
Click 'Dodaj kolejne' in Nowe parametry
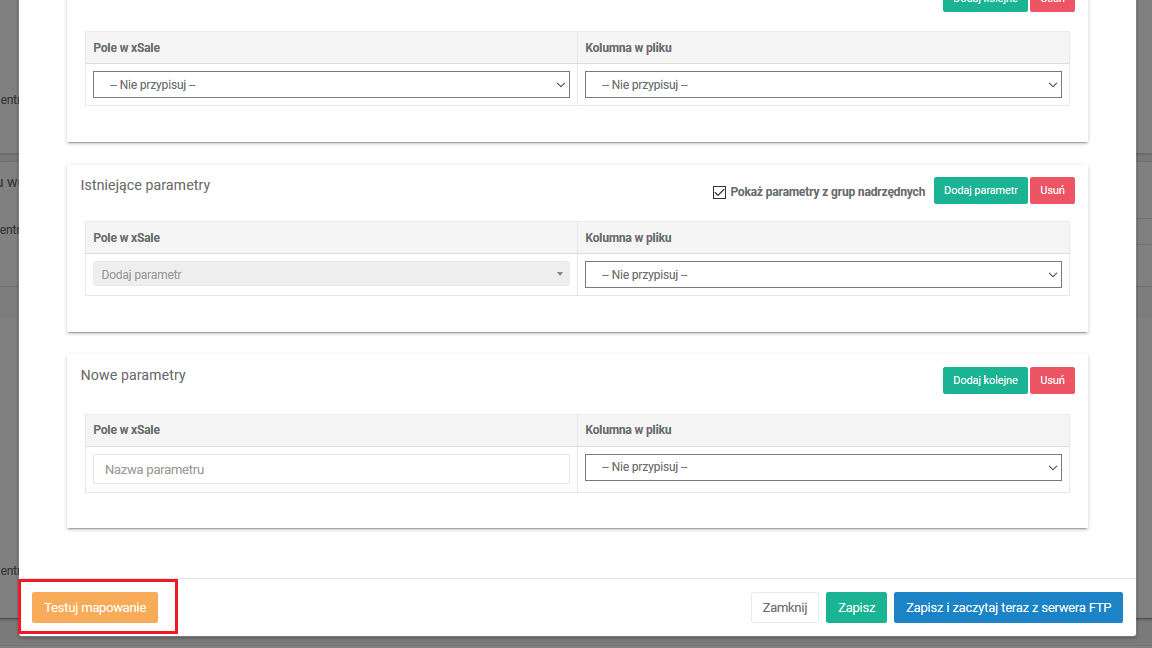[984, 380]
